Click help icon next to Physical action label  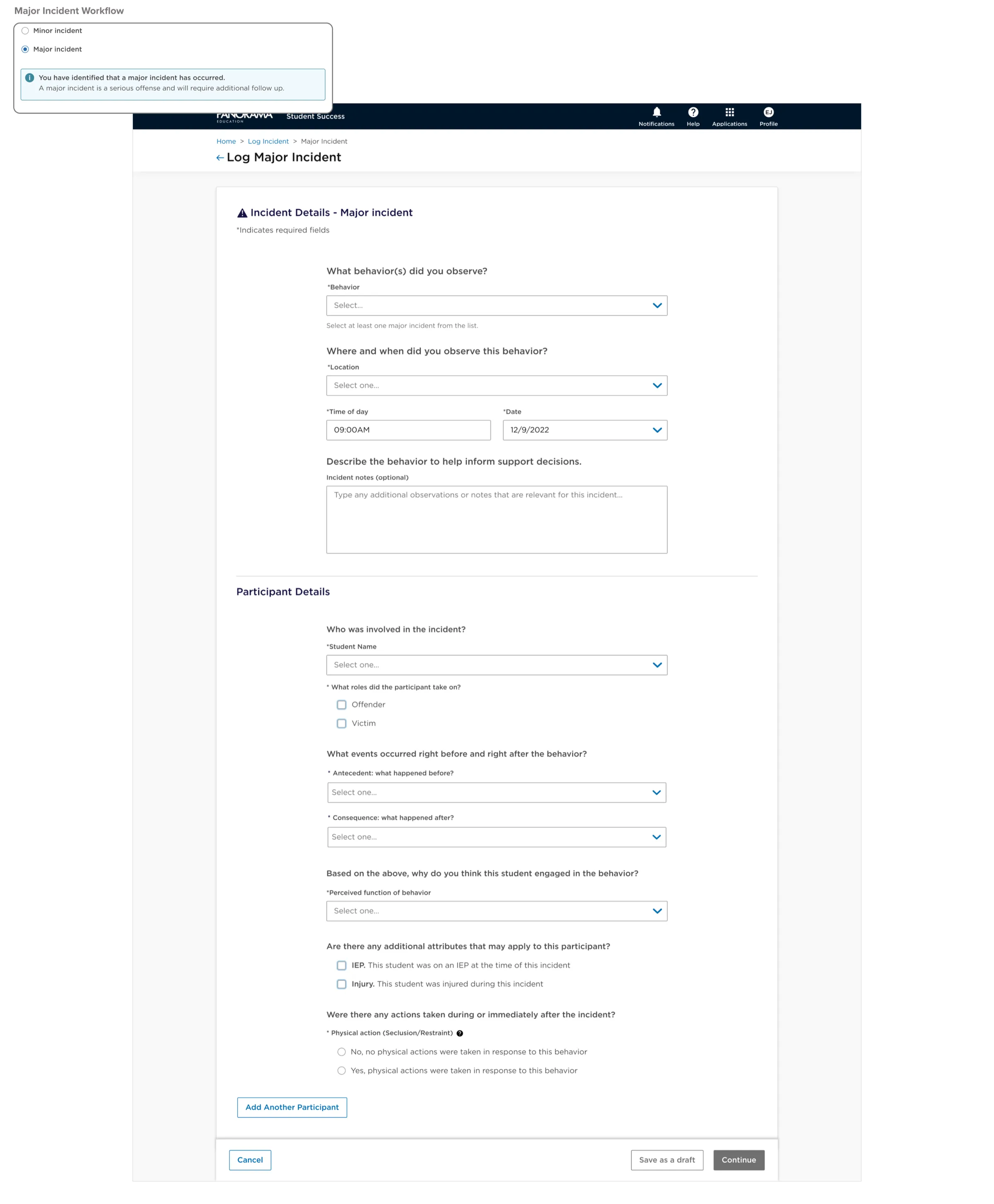[459, 1033]
